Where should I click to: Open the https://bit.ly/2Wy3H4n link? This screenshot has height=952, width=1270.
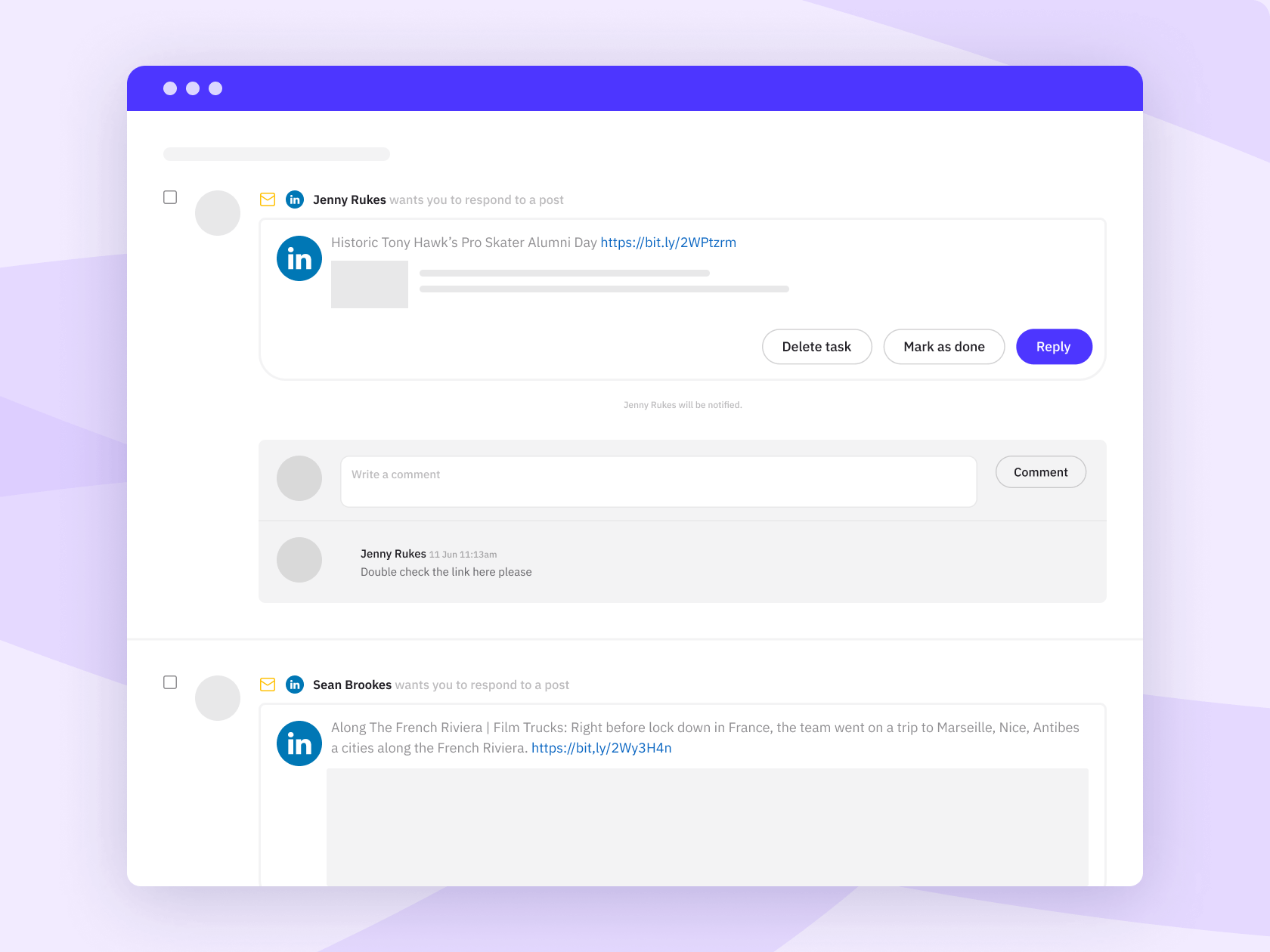602,748
